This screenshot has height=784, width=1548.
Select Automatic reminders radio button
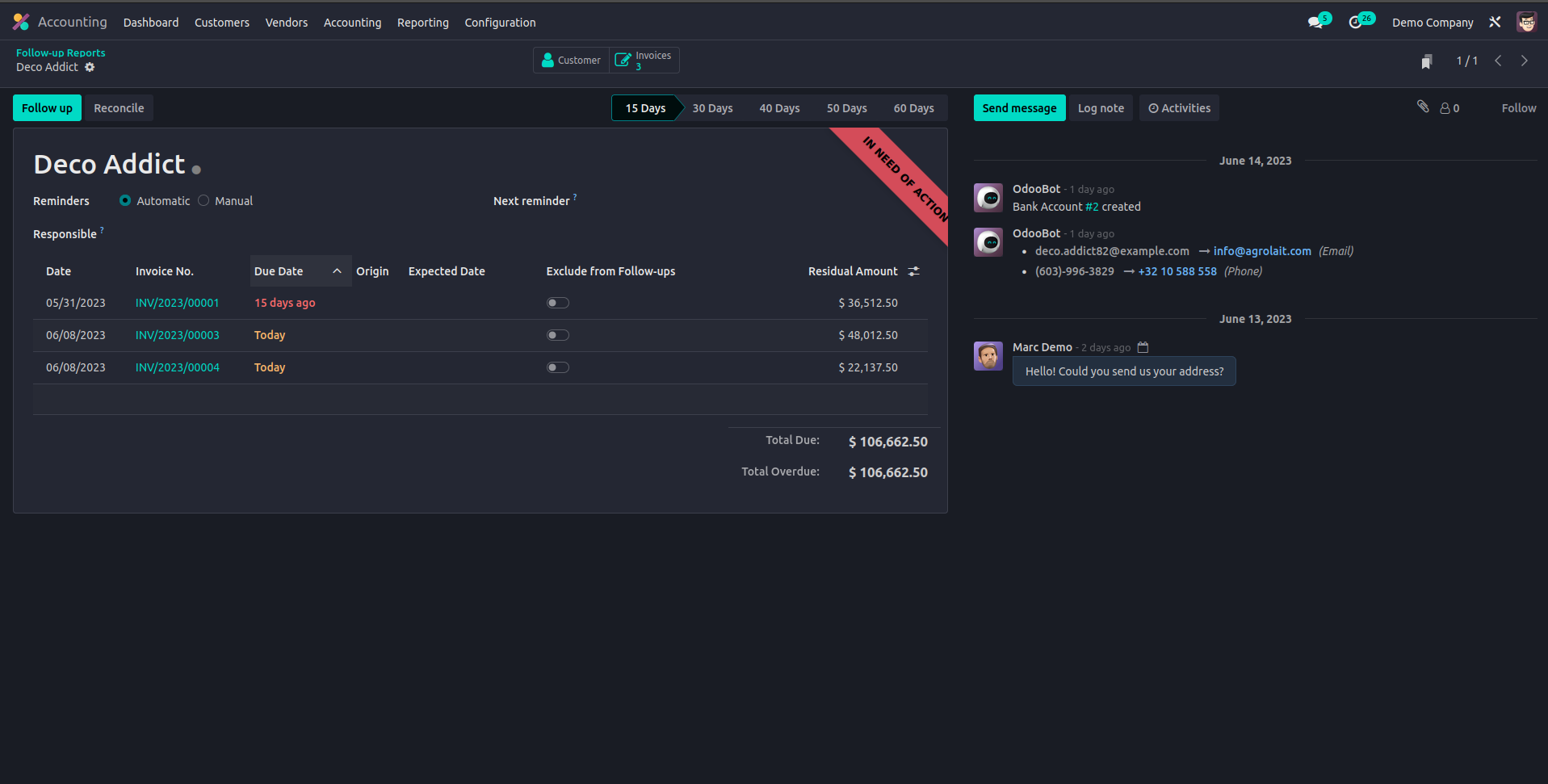point(125,200)
